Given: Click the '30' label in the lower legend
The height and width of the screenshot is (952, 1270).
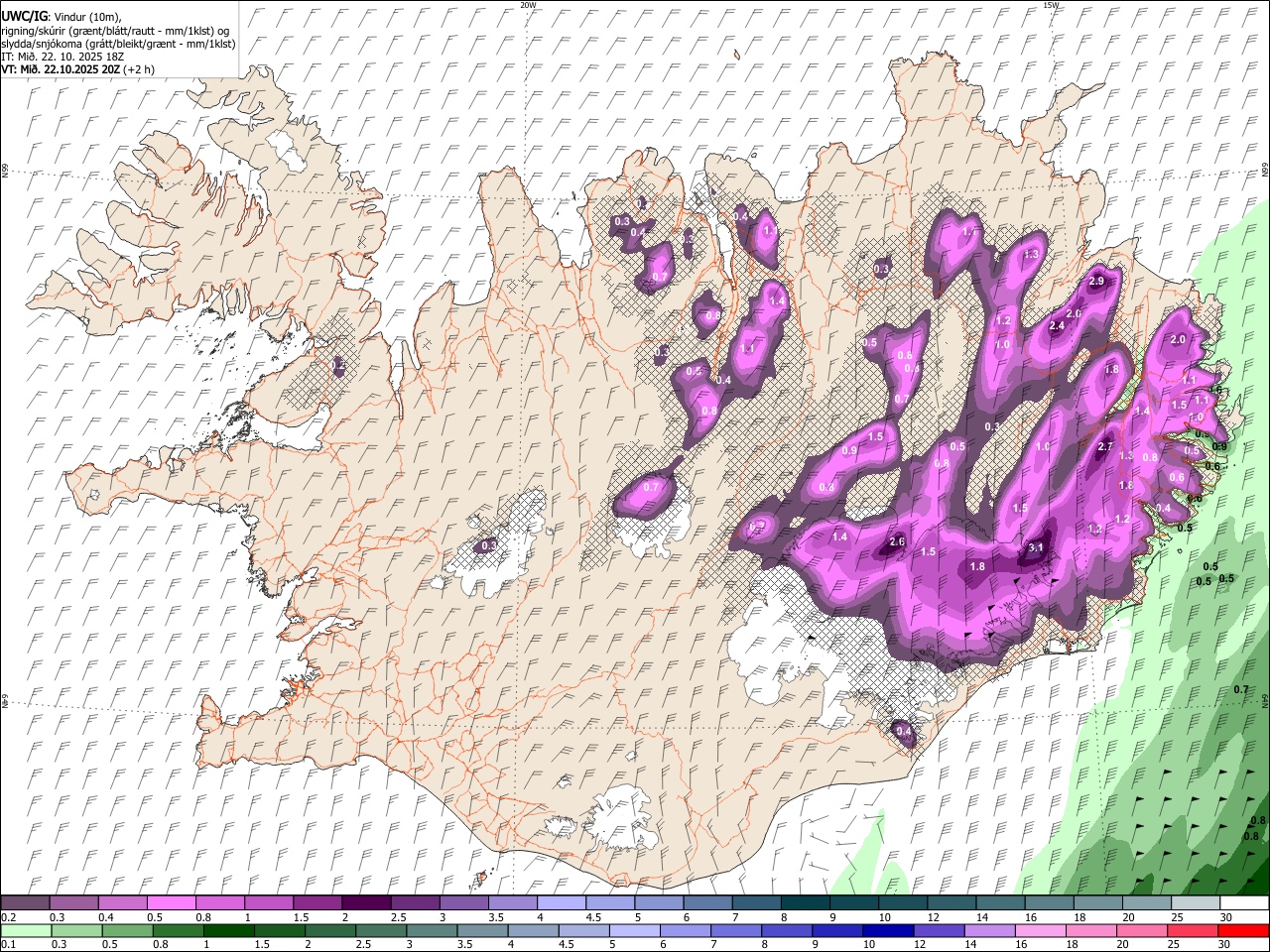Looking at the screenshot, I should click(x=1223, y=944).
